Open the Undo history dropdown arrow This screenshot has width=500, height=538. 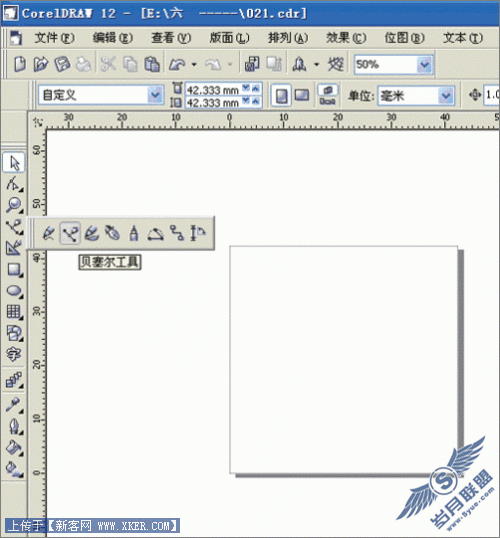[194, 64]
